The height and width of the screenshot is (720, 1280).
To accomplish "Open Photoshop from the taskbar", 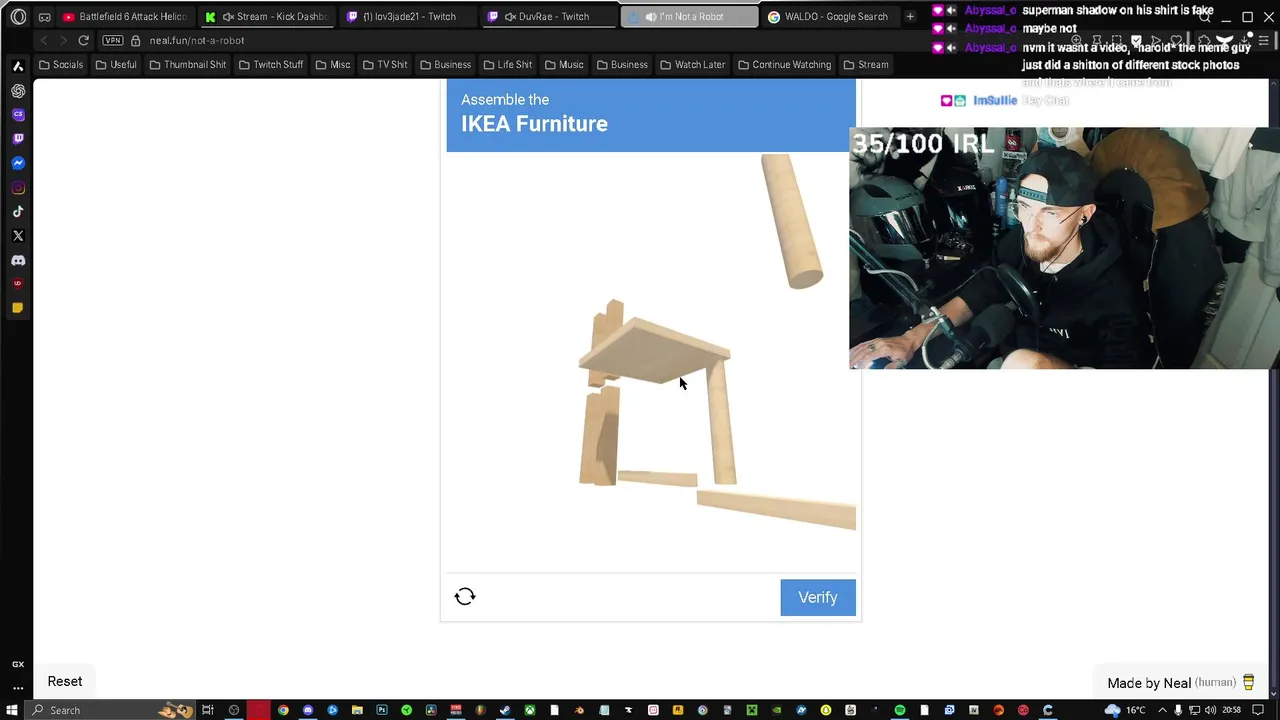I will coord(382,710).
